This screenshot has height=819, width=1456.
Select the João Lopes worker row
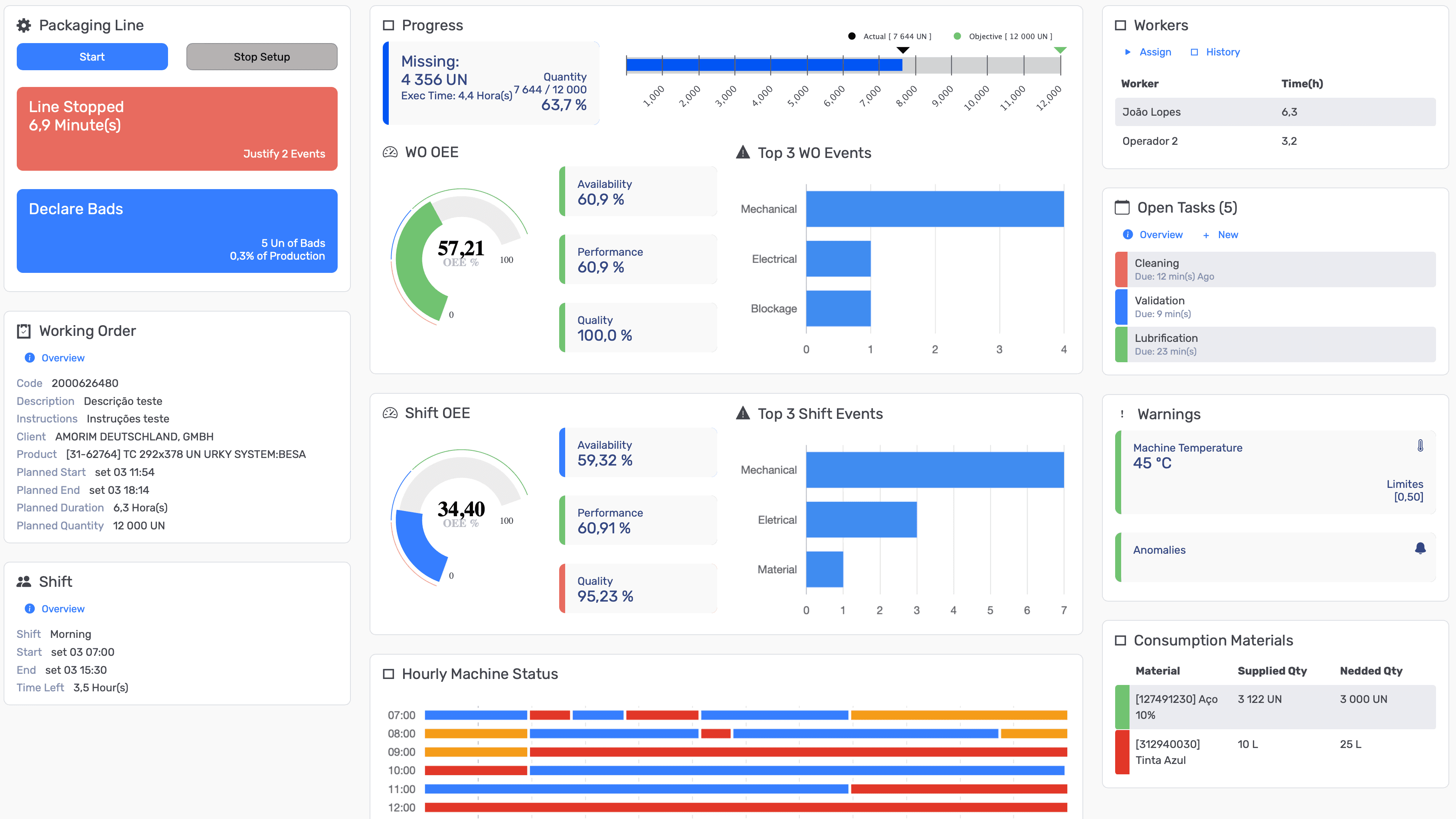pos(1275,112)
